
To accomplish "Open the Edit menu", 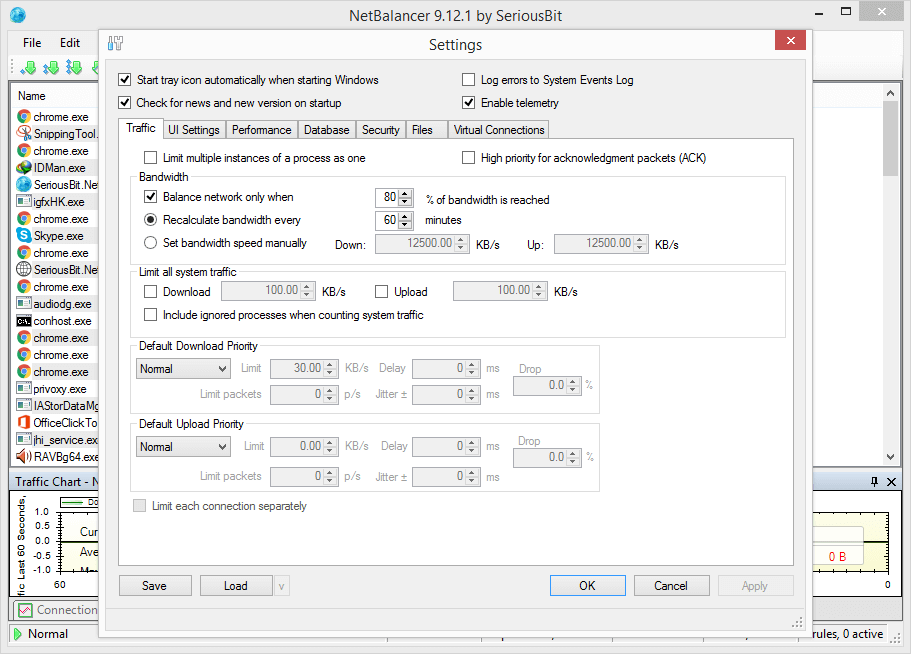I will point(70,42).
